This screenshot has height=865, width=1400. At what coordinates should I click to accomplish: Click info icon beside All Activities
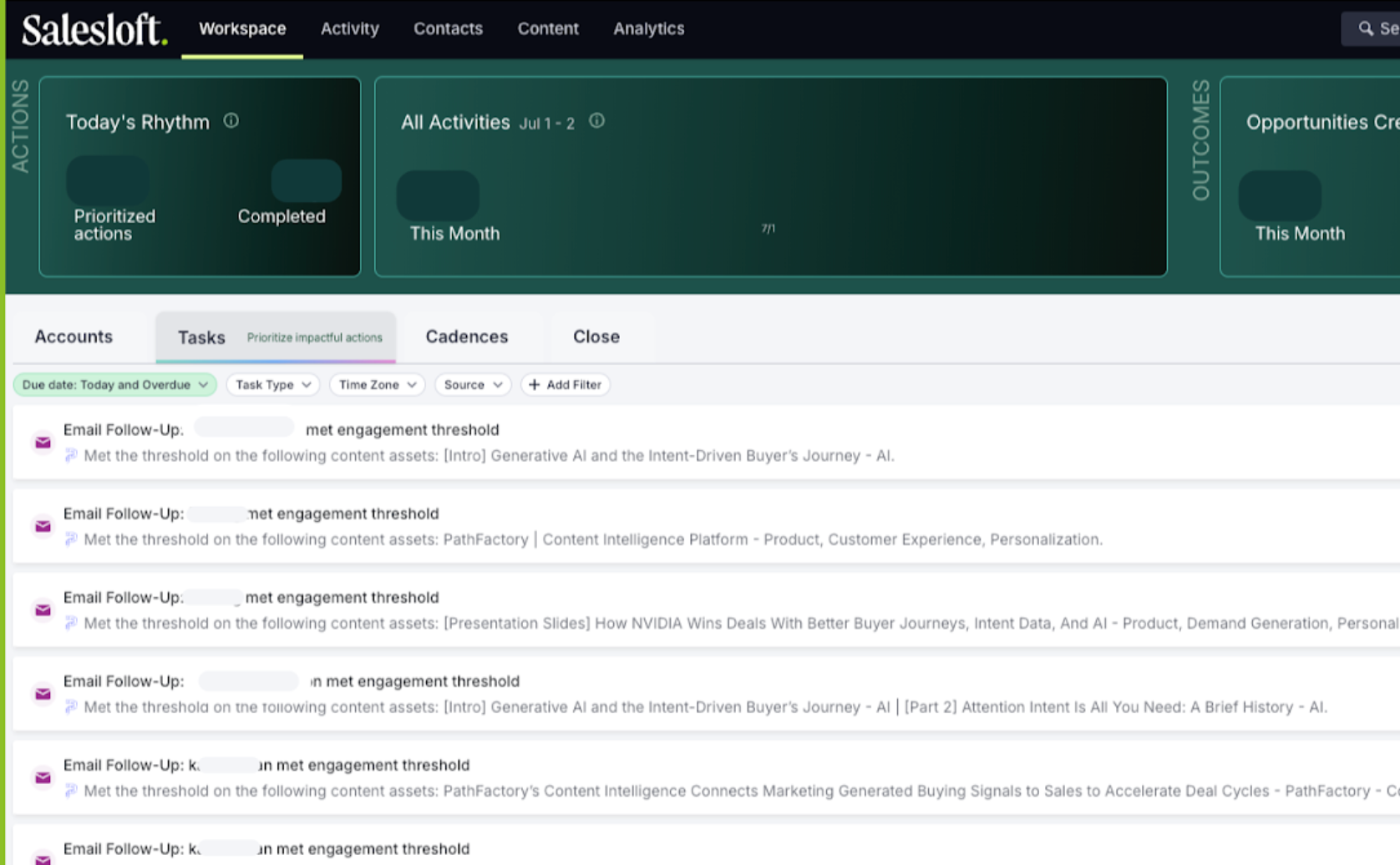point(596,121)
